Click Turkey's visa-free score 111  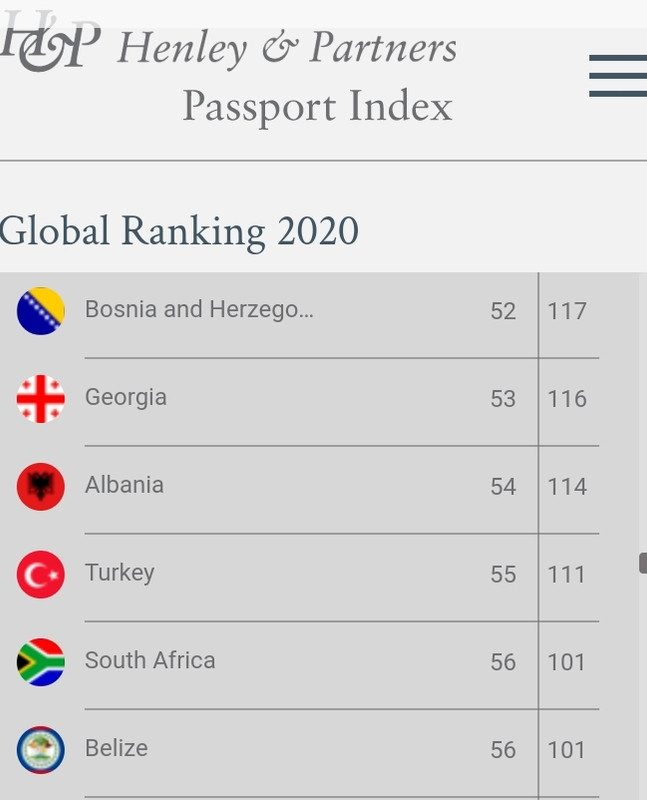(566, 574)
